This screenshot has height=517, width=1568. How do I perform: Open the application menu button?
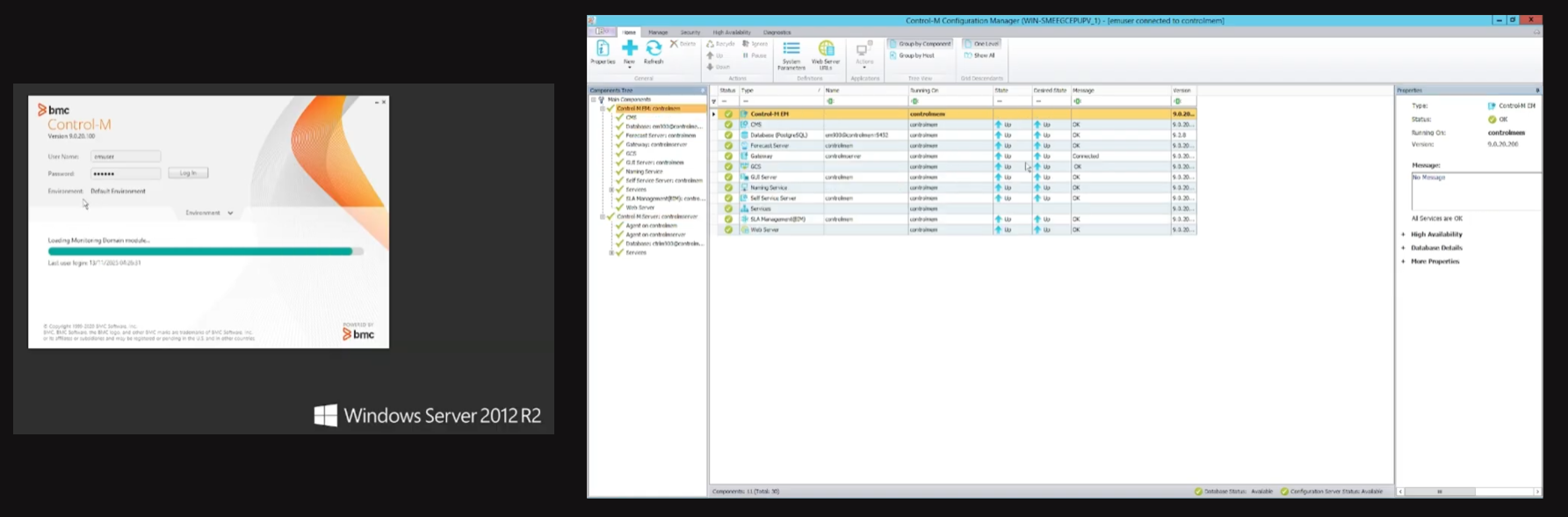pyautogui.click(x=602, y=32)
